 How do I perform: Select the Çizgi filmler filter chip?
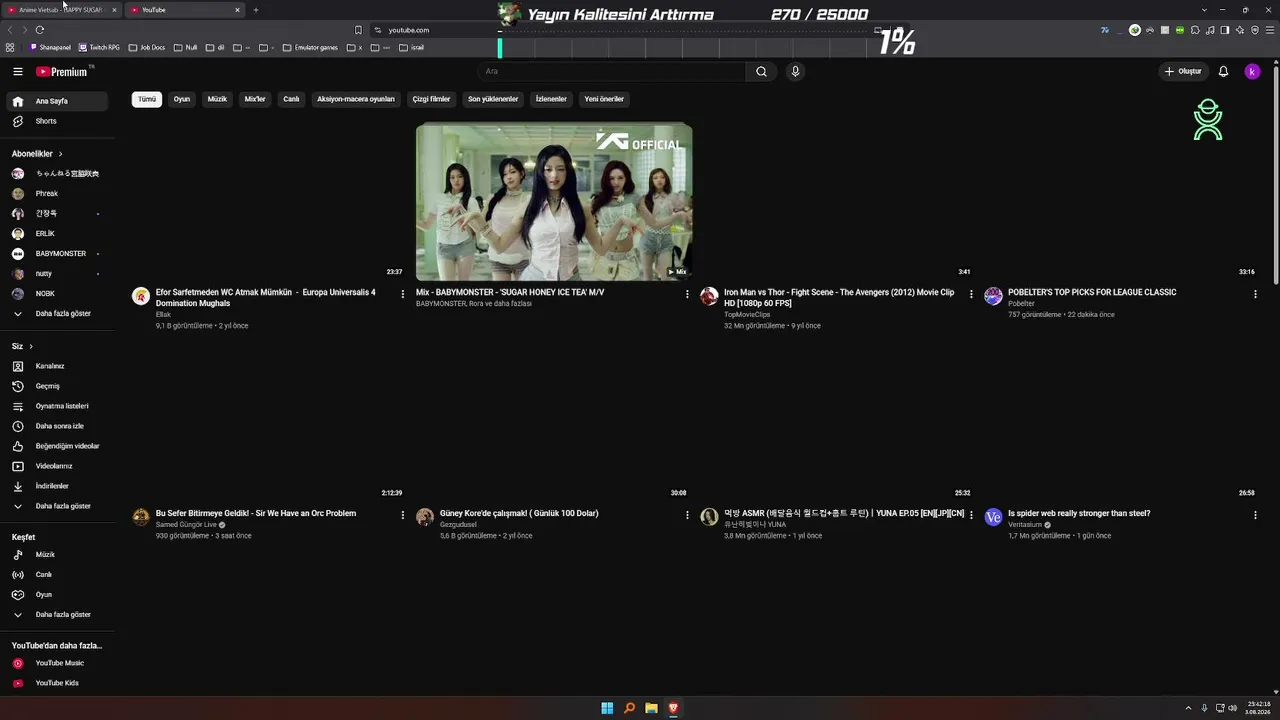(432, 99)
